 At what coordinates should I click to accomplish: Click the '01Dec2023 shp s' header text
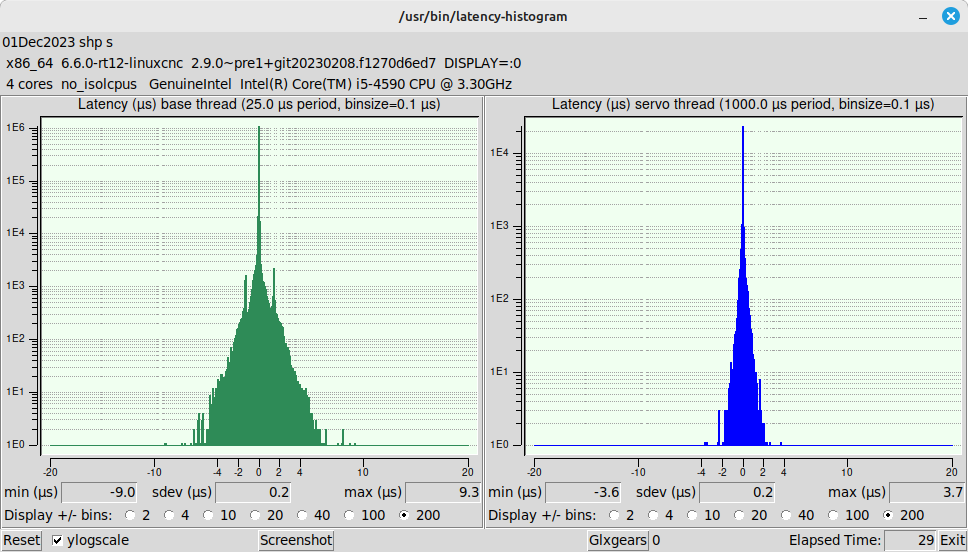click(x=57, y=43)
